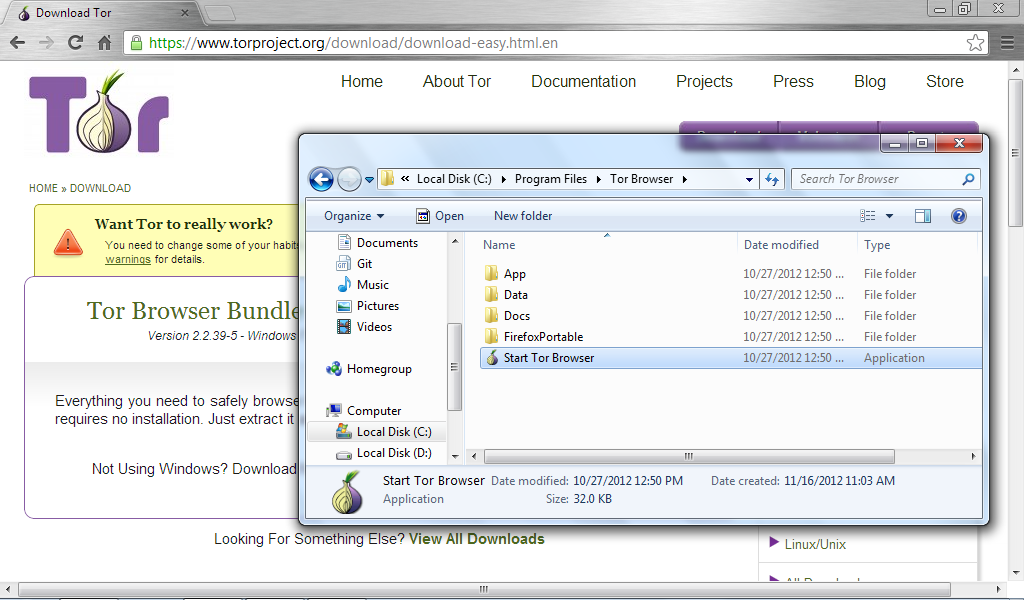
Task: Reload the Tor download page
Action: [x=75, y=42]
